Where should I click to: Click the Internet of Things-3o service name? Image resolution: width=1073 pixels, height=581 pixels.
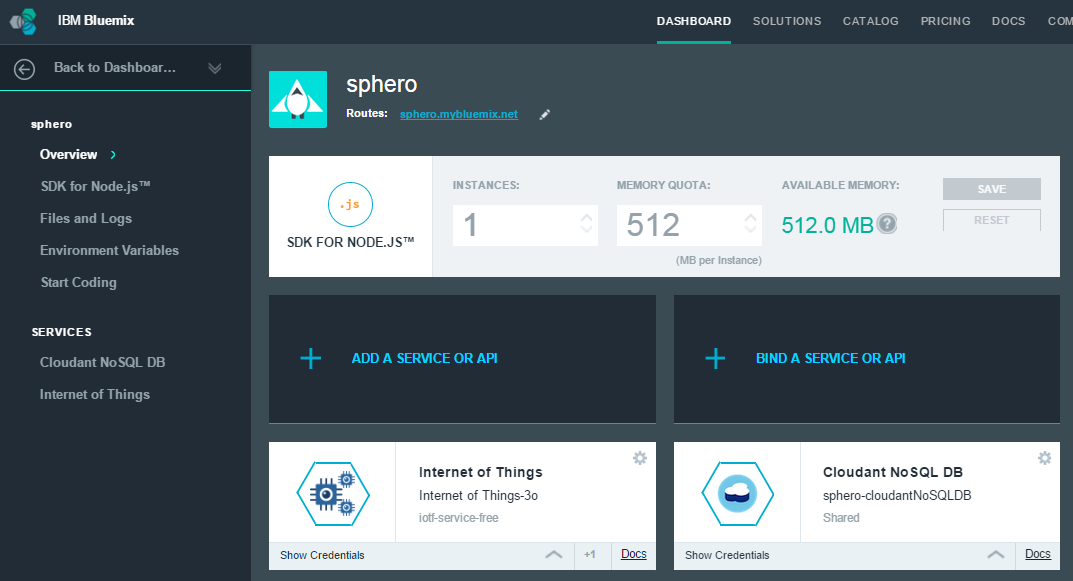tap(478, 495)
